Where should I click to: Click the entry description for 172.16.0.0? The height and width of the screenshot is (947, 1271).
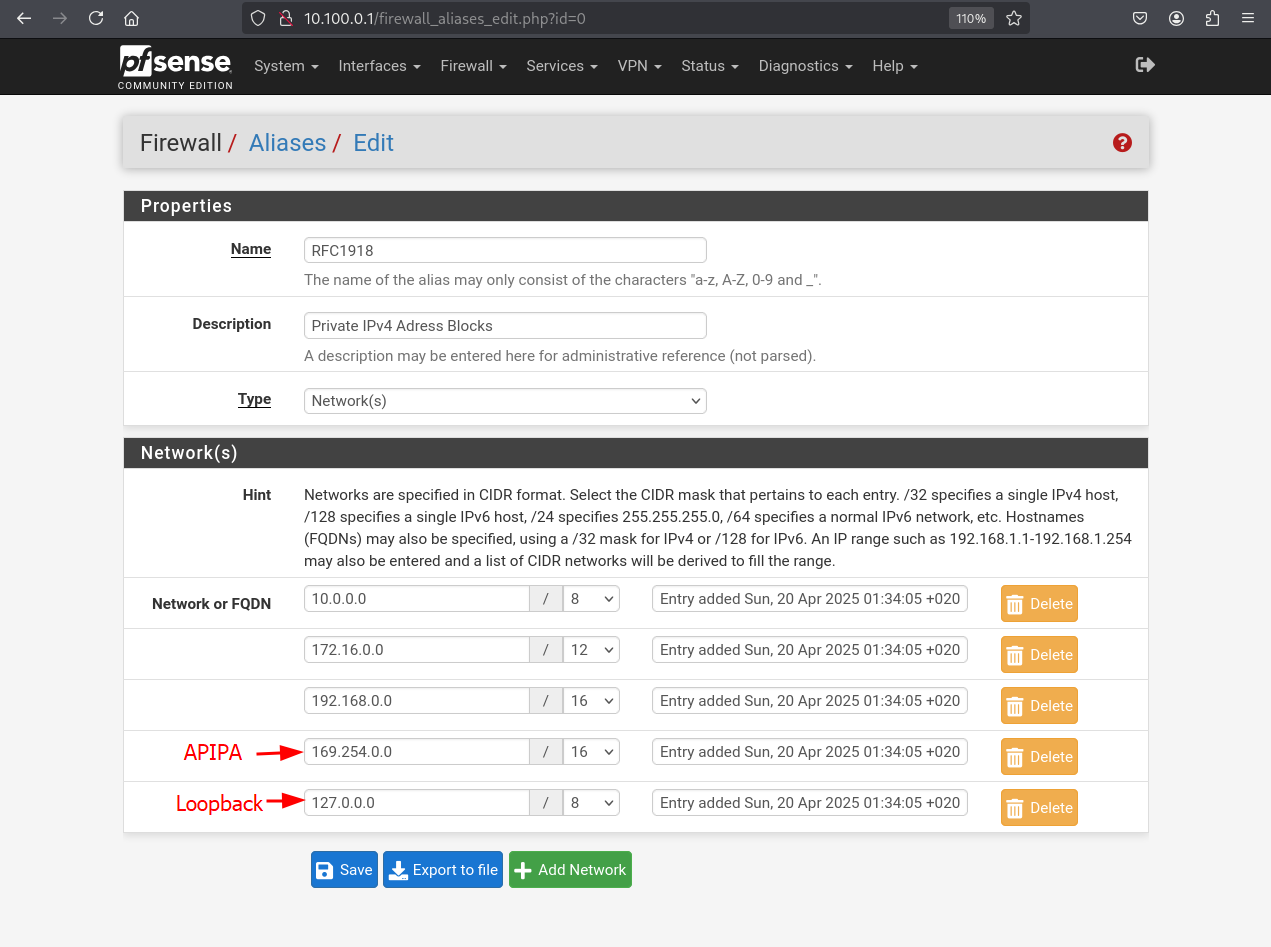tap(810, 650)
